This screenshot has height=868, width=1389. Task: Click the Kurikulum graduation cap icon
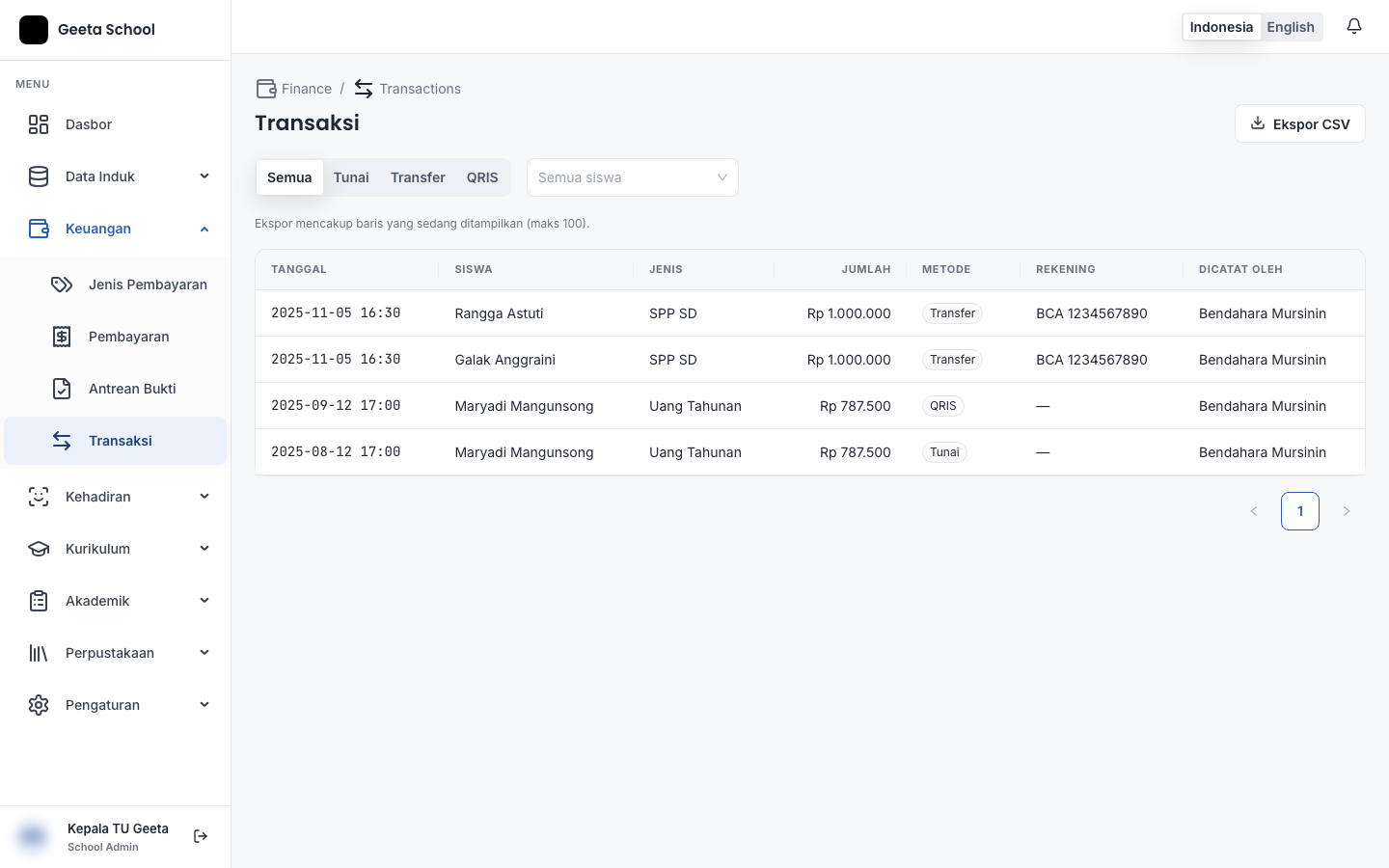[39, 549]
